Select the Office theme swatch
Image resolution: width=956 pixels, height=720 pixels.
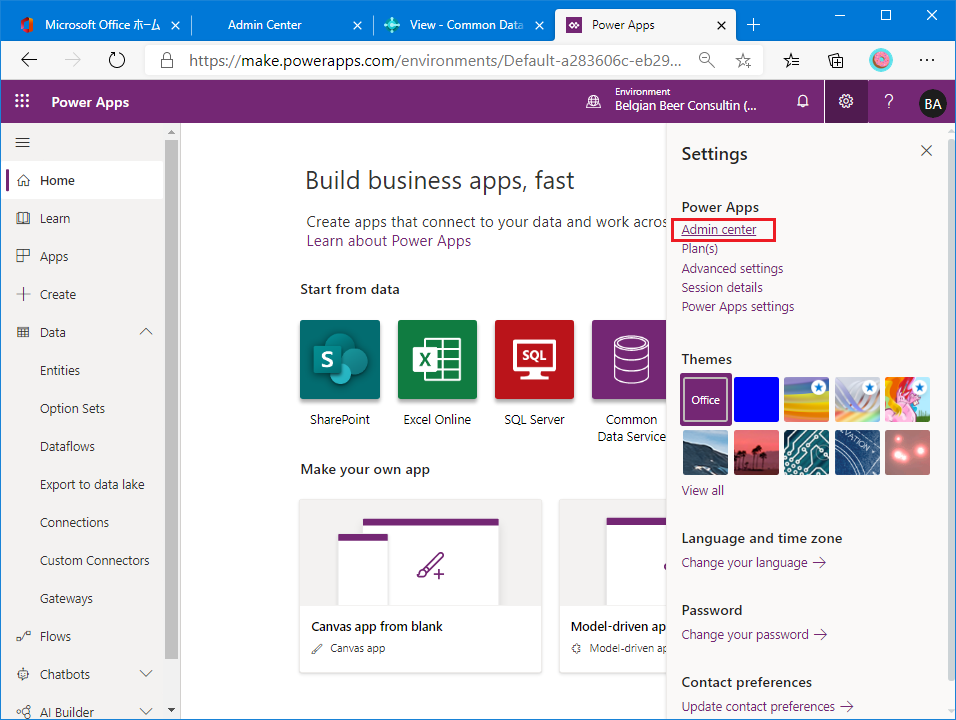point(705,399)
